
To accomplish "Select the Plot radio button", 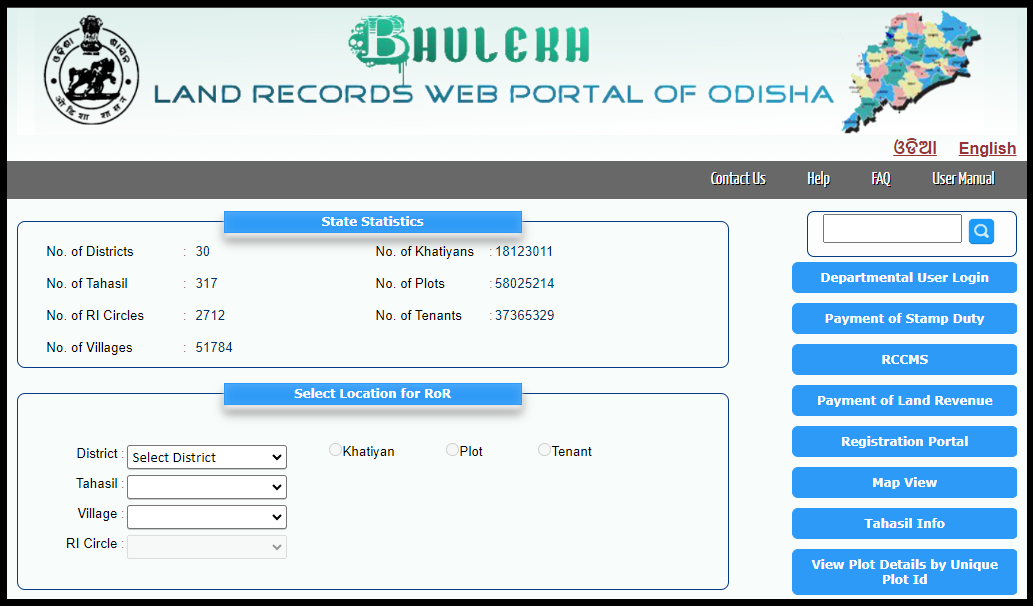I will 452,450.
